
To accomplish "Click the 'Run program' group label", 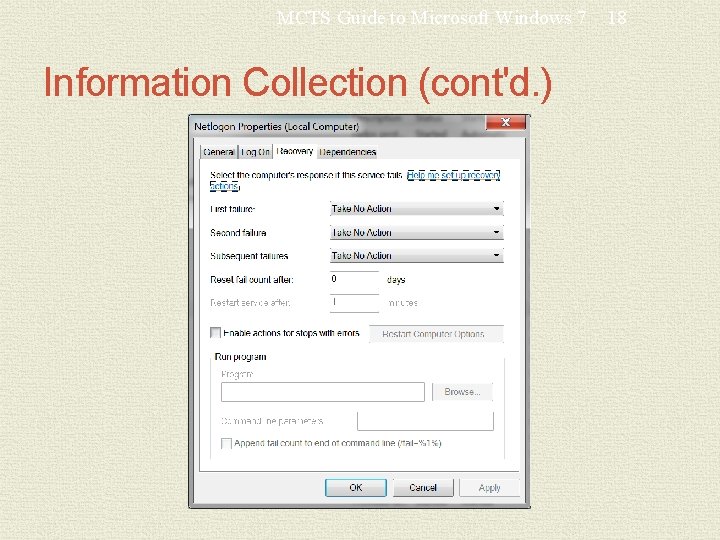I will click(x=240, y=357).
